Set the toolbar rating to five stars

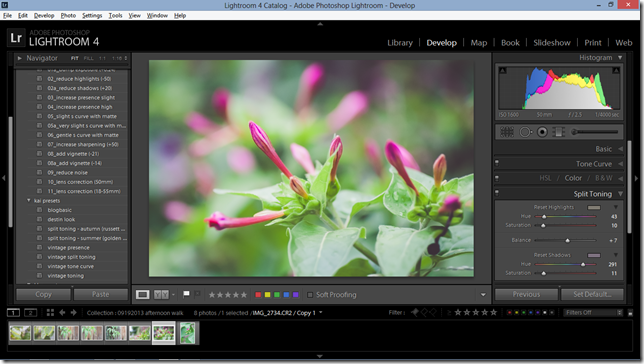(244, 295)
